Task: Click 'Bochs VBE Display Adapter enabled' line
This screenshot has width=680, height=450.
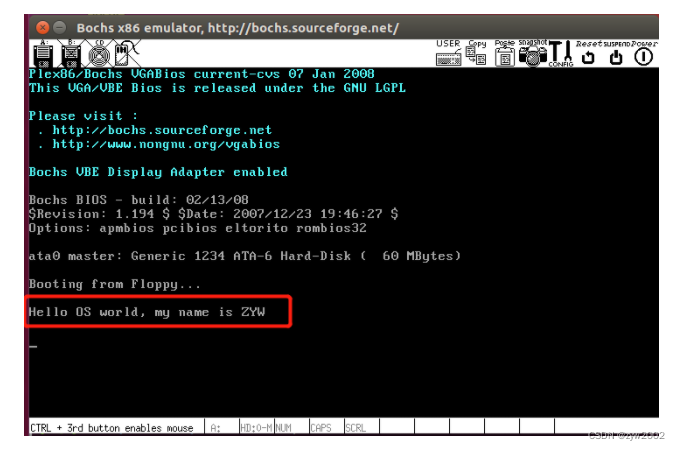Action: pos(158,172)
